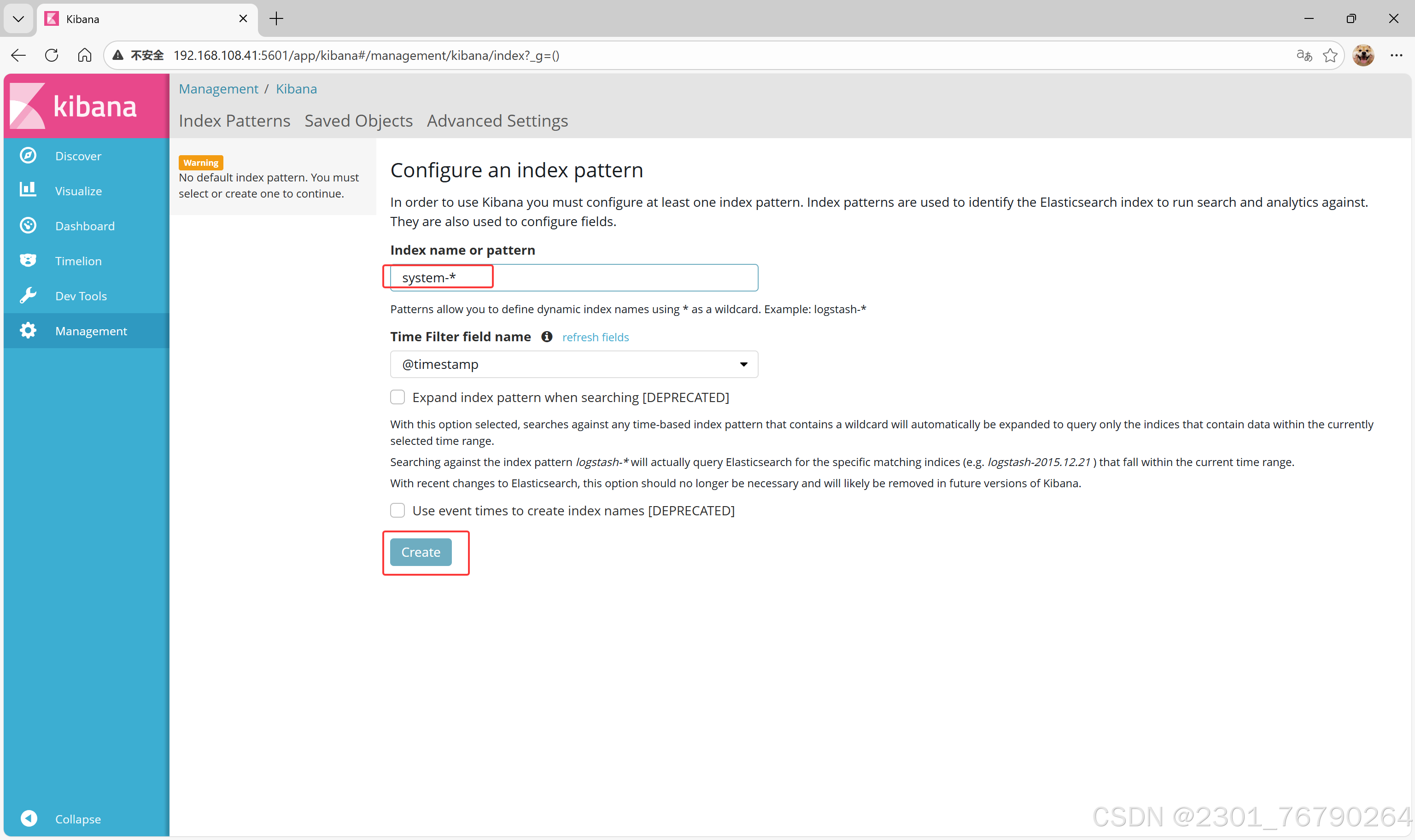Follow the Kibana breadcrumb link
This screenshot has width=1415, height=840.
296,89
